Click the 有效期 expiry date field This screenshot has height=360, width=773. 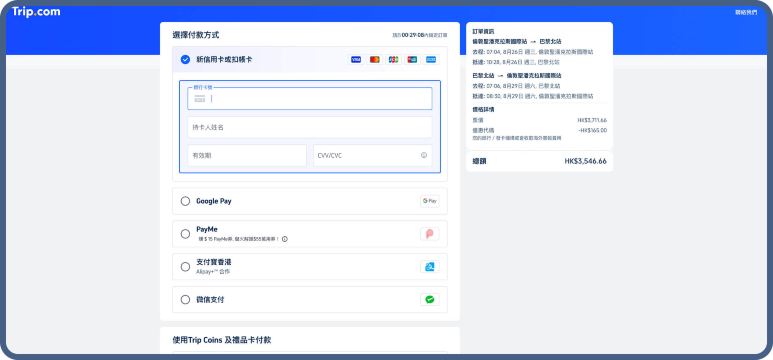247,155
